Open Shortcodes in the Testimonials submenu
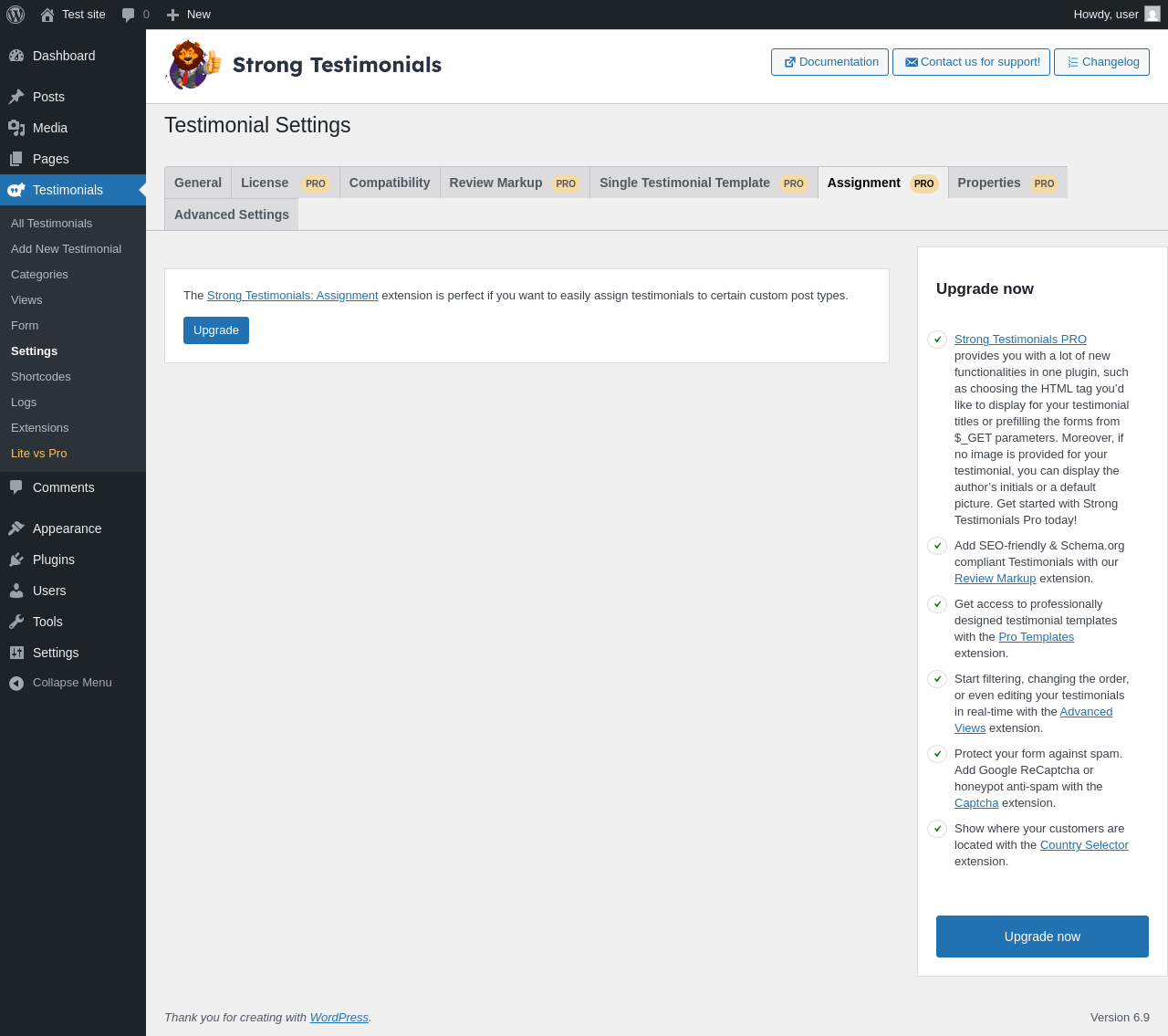 pyautogui.click(x=41, y=377)
